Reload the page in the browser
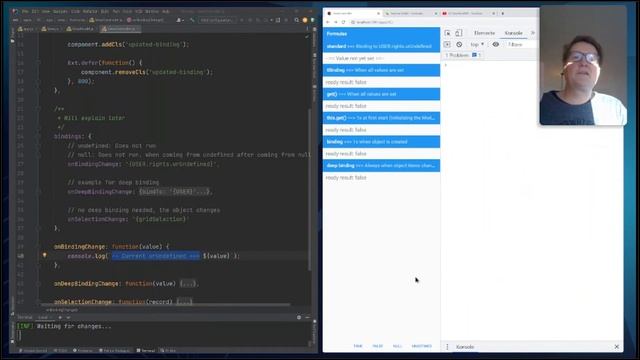Viewport: 640px width, 360px height. (x=343, y=22)
